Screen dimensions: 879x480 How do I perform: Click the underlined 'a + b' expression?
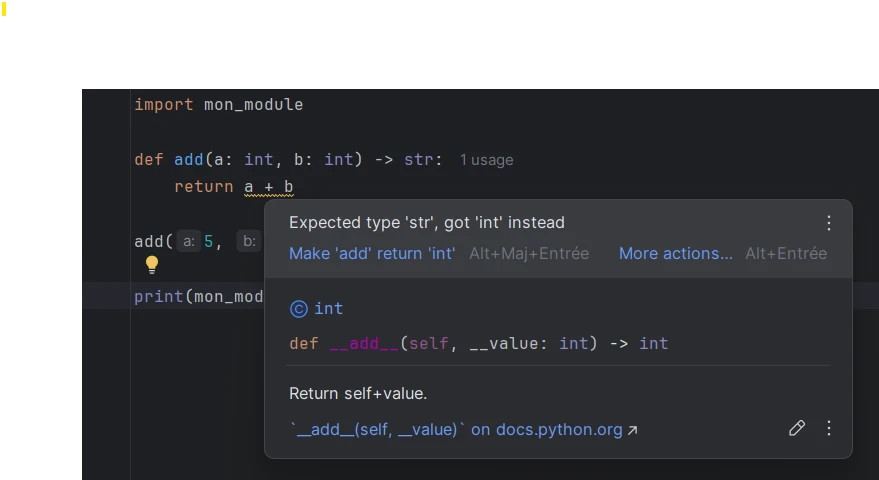point(268,187)
